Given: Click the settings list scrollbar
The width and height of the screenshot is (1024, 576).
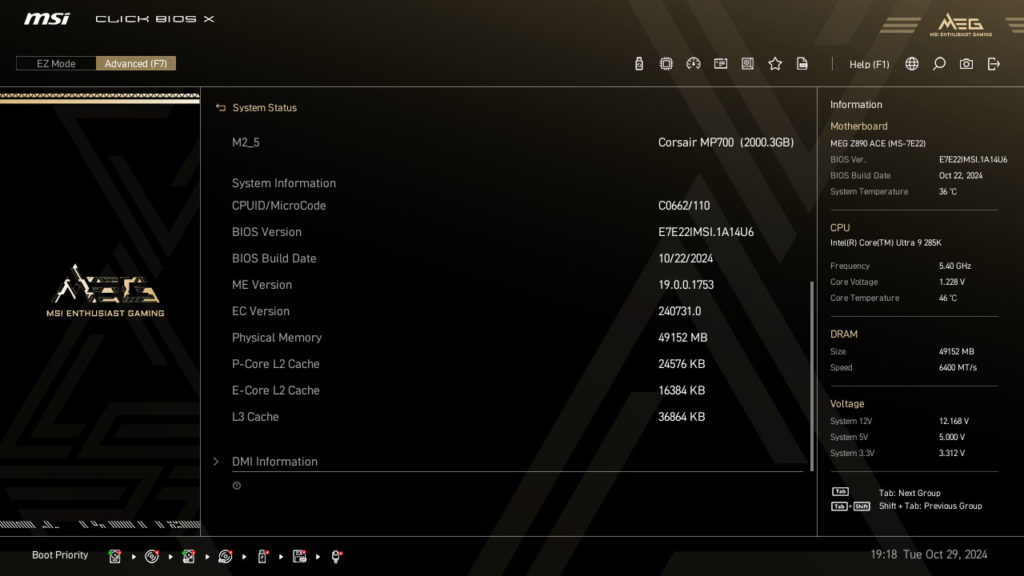Looking at the screenshot, I should [x=812, y=376].
